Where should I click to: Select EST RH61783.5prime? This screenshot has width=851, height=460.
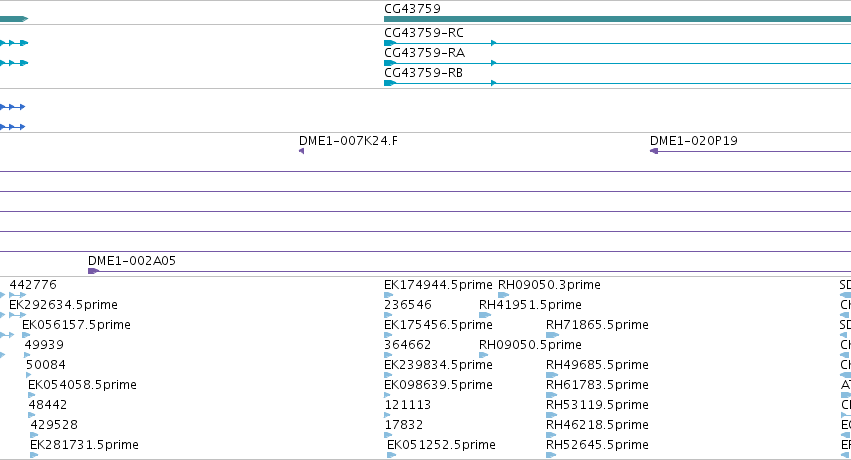597,385
